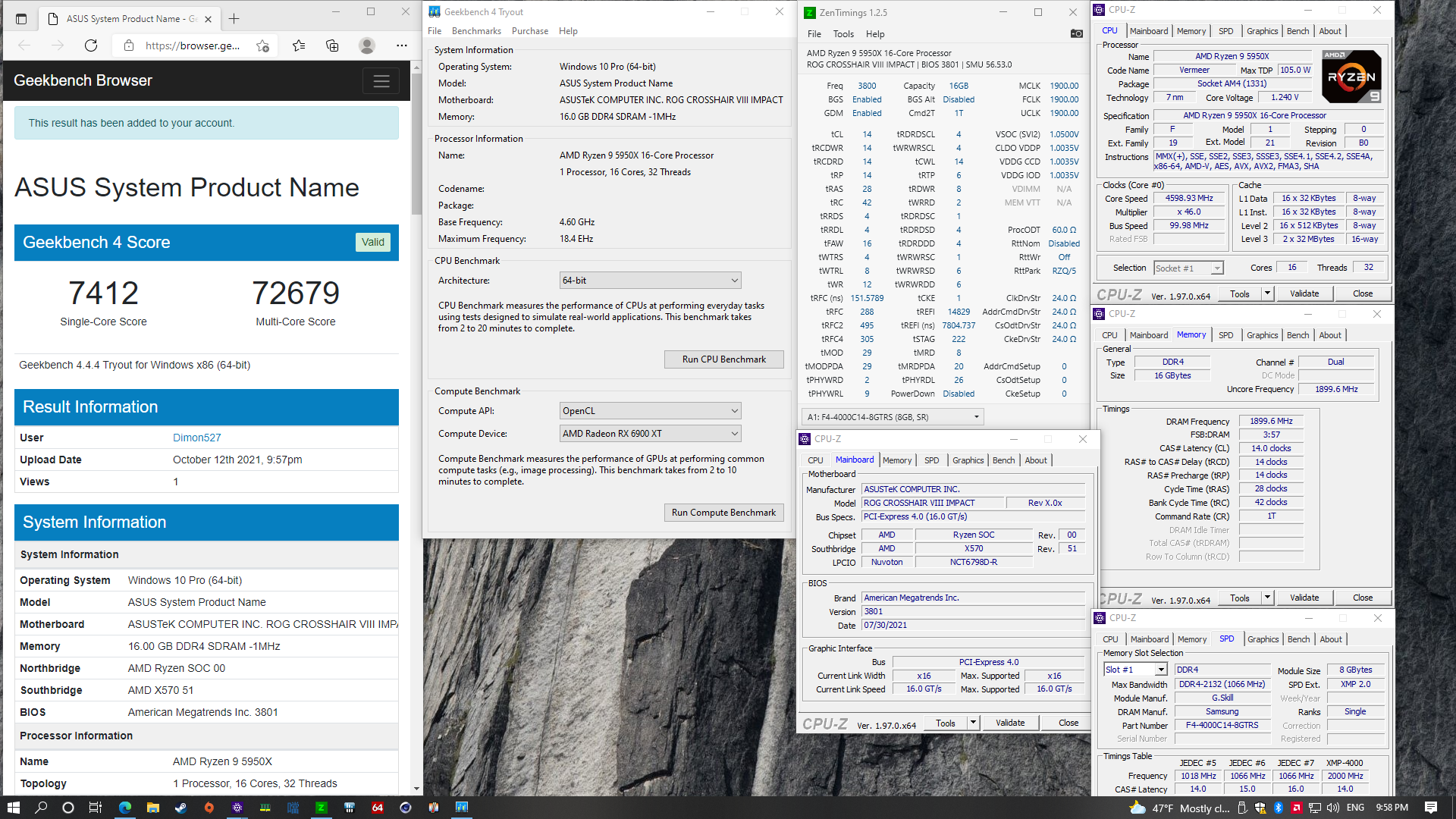Viewport: 1456px width, 819px height.
Task: Open Compute Device dropdown for Radeon RX 6900 XT
Action: (x=650, y=434)
